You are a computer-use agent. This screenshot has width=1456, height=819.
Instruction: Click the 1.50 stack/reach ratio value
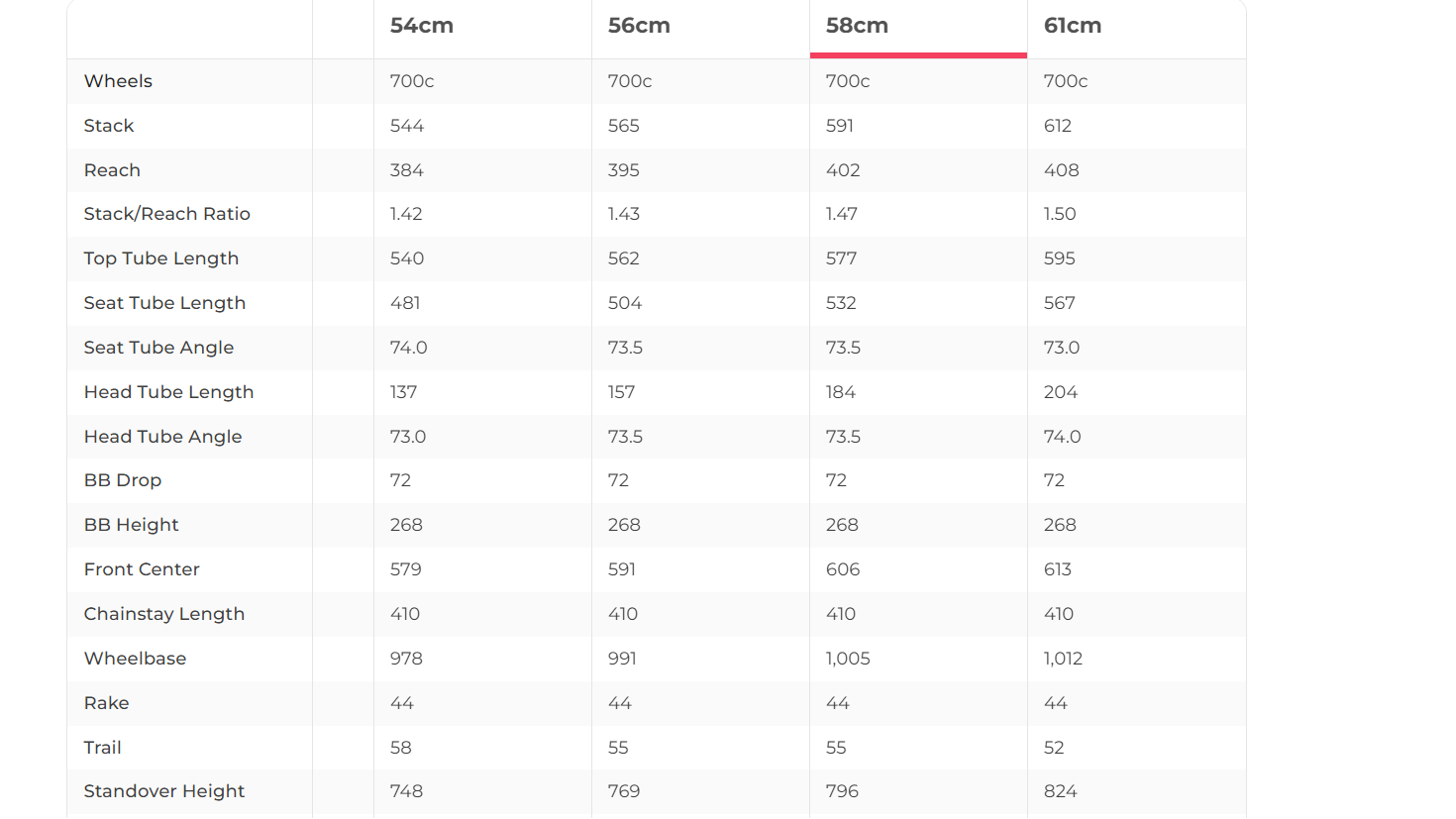click(1060, 214)
